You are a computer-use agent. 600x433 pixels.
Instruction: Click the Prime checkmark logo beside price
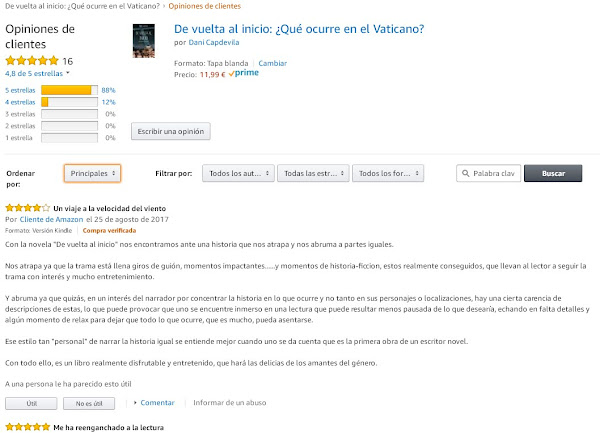tap(244, 73)
